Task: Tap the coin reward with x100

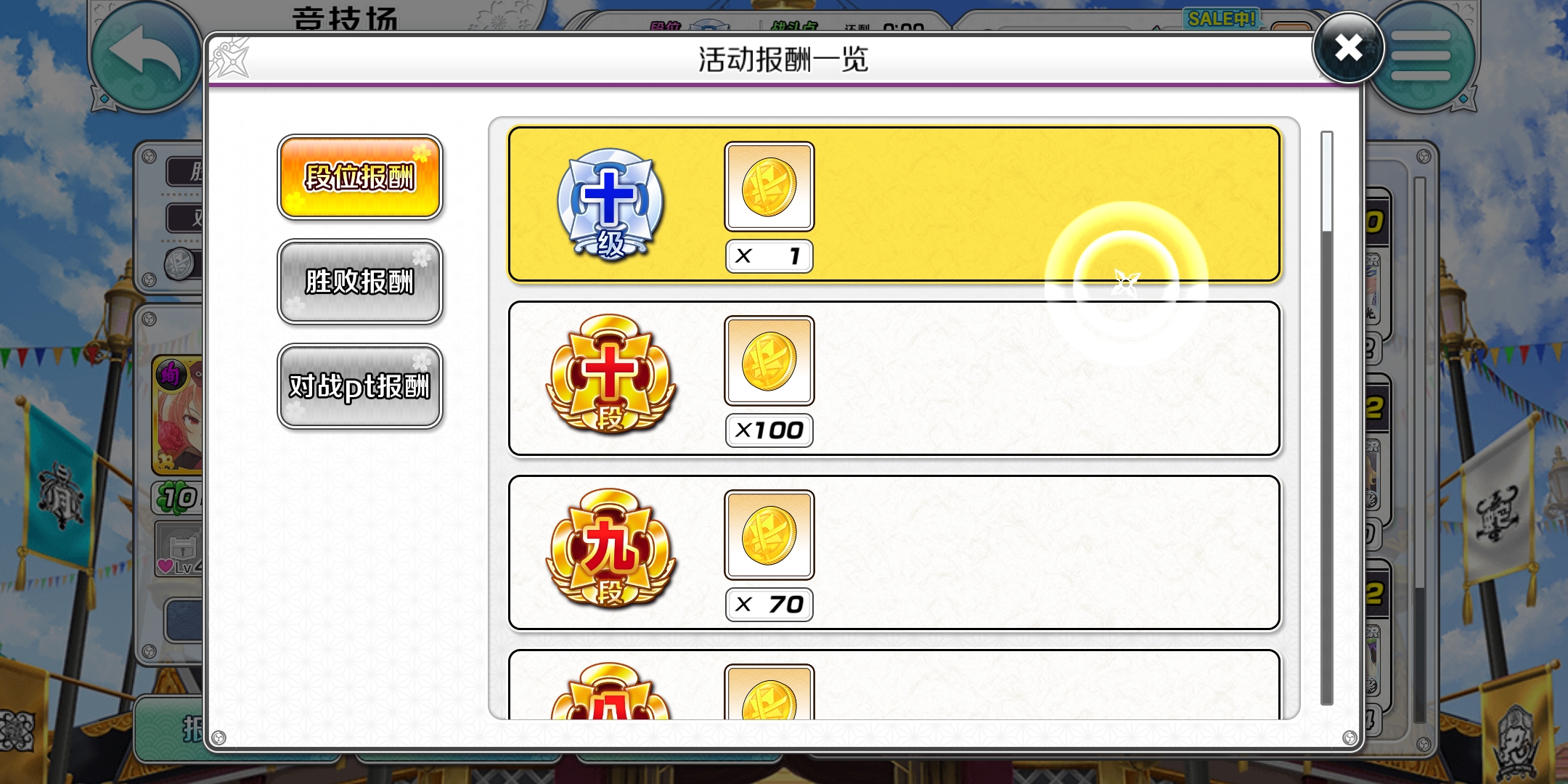Action: coord(769,362)
